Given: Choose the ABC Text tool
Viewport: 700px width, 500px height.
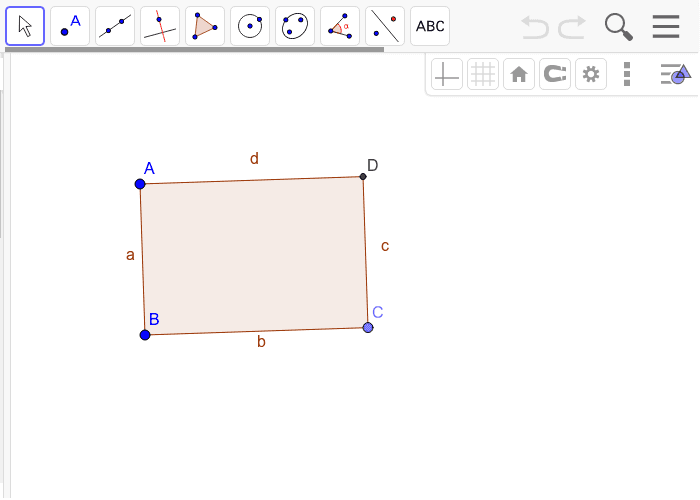Looking at the screenshot, I should pos(430,26).
